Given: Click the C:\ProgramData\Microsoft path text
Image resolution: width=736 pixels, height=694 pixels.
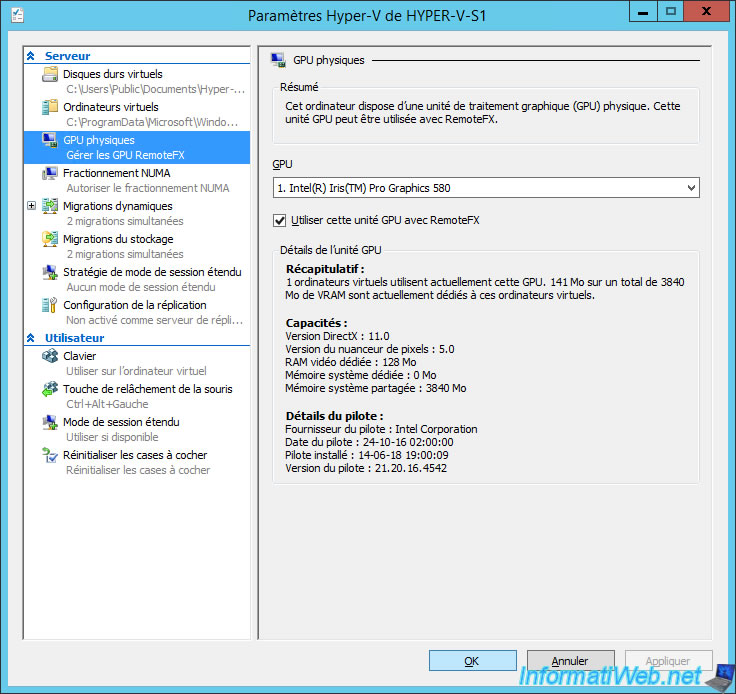Looking at the screenshot, I should (x=152, y=122).
